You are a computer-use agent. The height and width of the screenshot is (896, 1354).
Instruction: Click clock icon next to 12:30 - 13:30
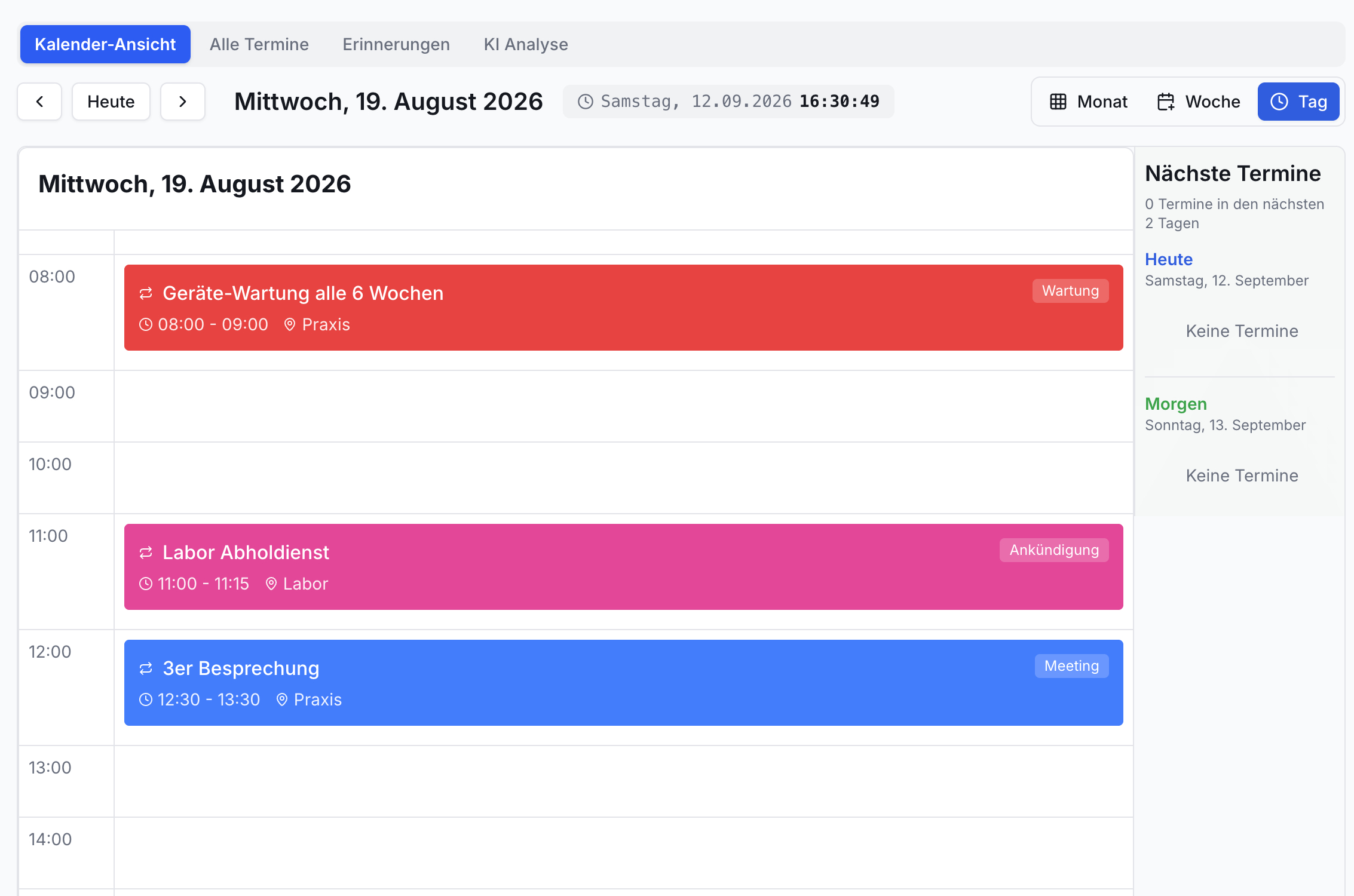[146, 699]
